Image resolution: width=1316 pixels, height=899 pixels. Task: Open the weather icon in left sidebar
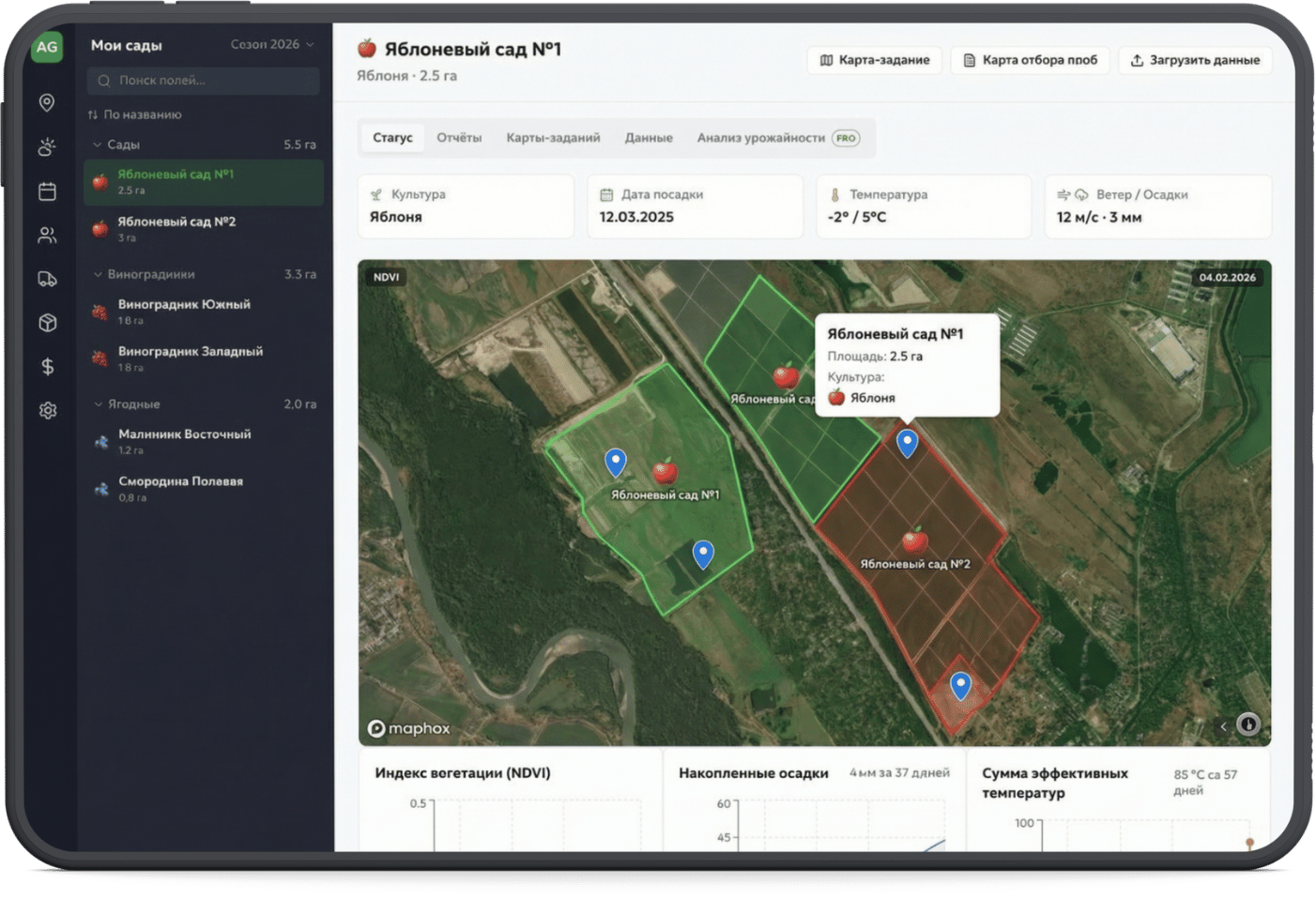click(x=47, y=147)
